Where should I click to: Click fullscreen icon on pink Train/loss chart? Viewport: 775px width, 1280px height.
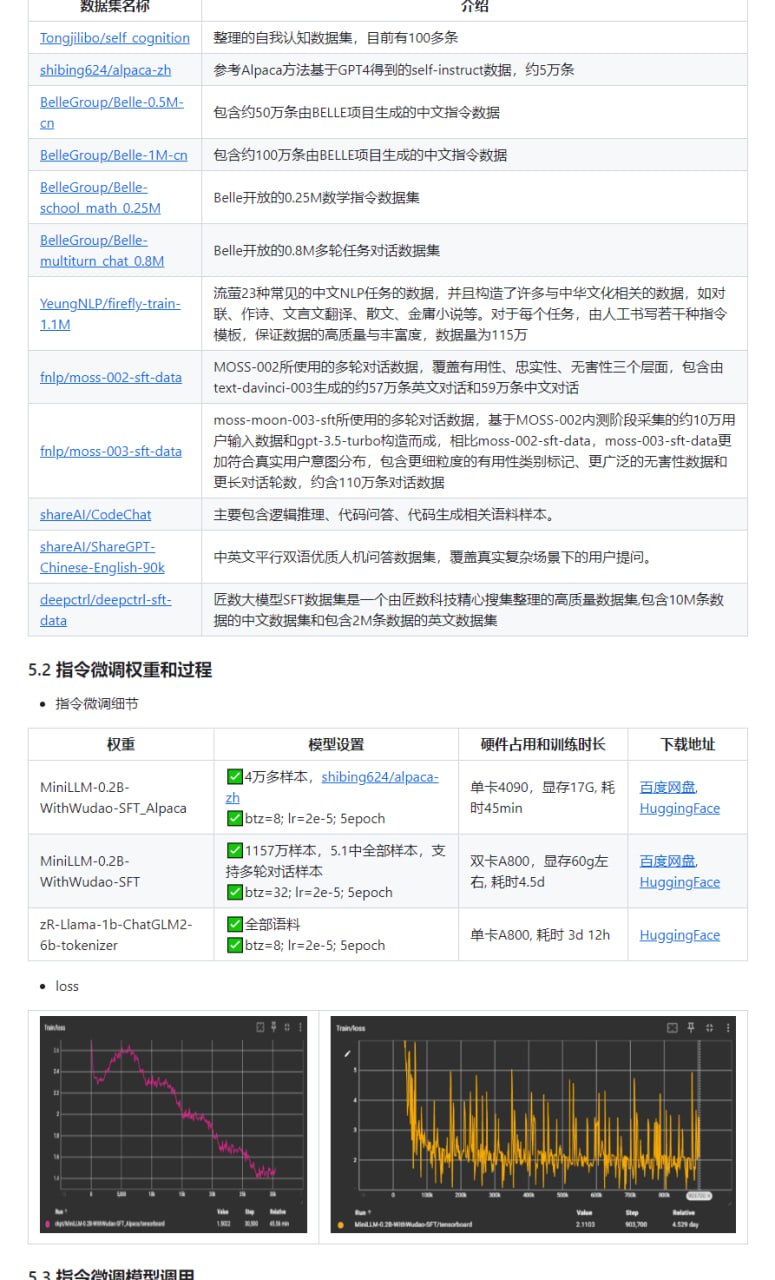pos(260,1027)
